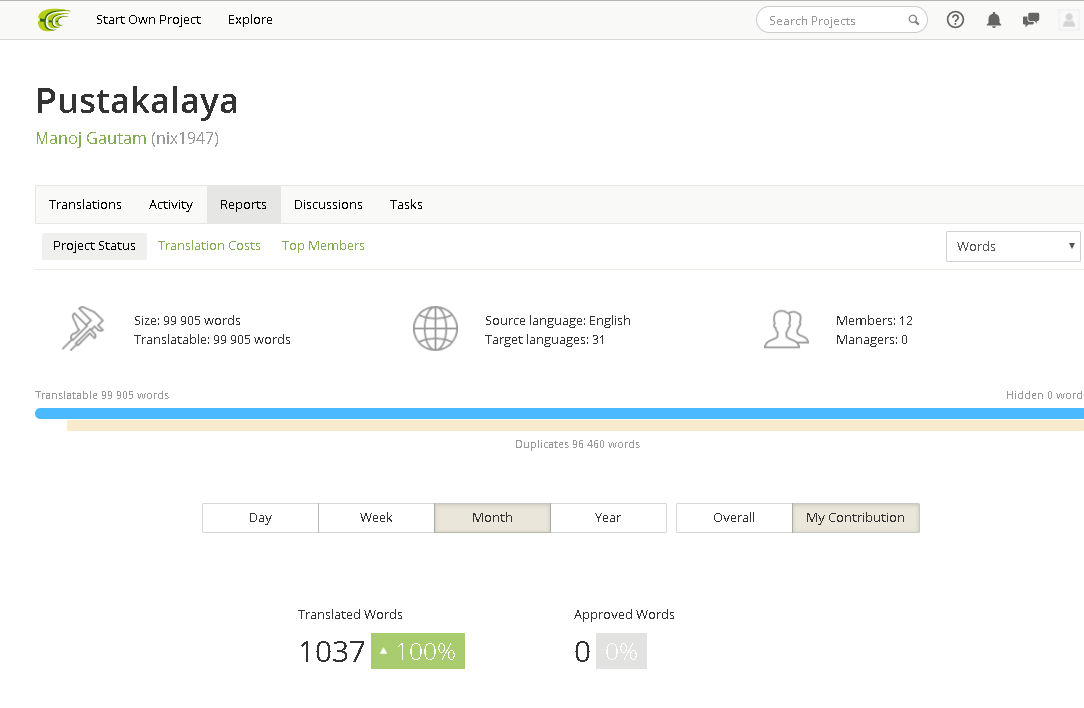Click the grey 0% change badge
The height and width of the screenshot is (708, 1084).
coord(621,651)
